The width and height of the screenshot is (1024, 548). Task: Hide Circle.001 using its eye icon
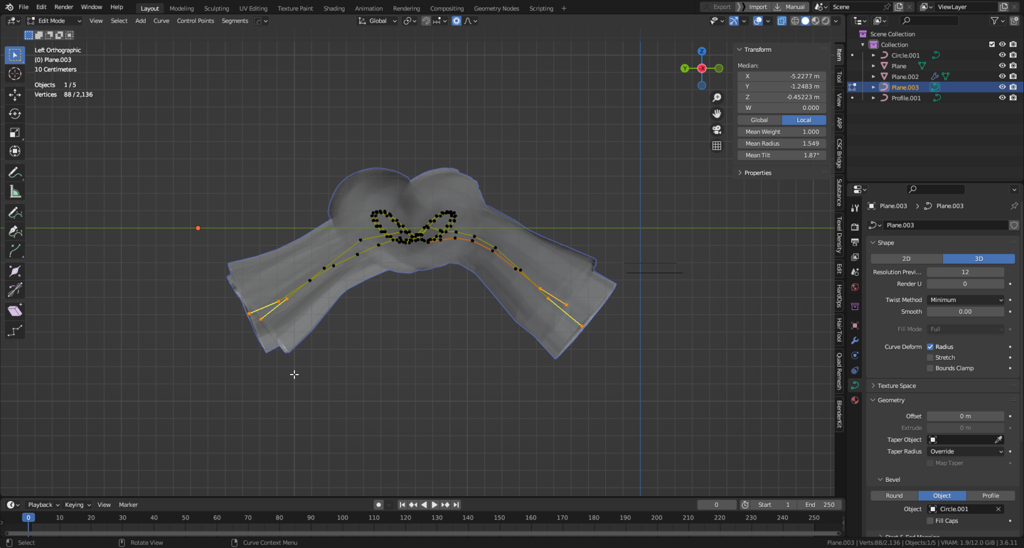tap(1002, 56)
